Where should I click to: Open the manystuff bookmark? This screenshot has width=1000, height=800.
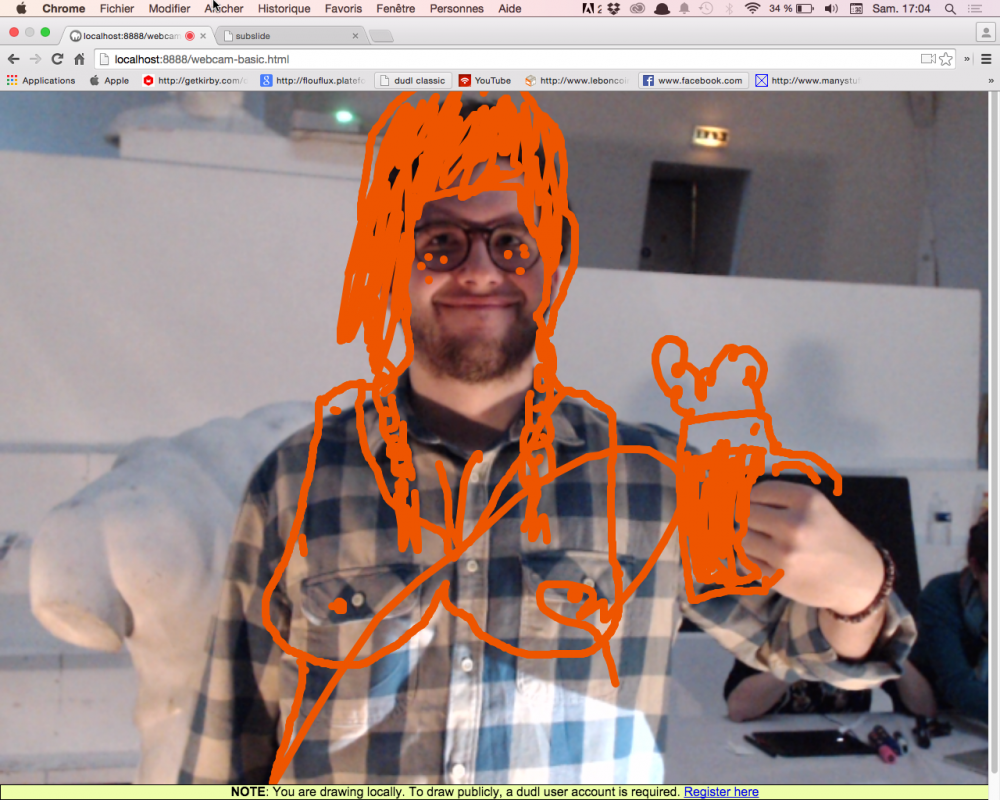(x=807, y=80)
